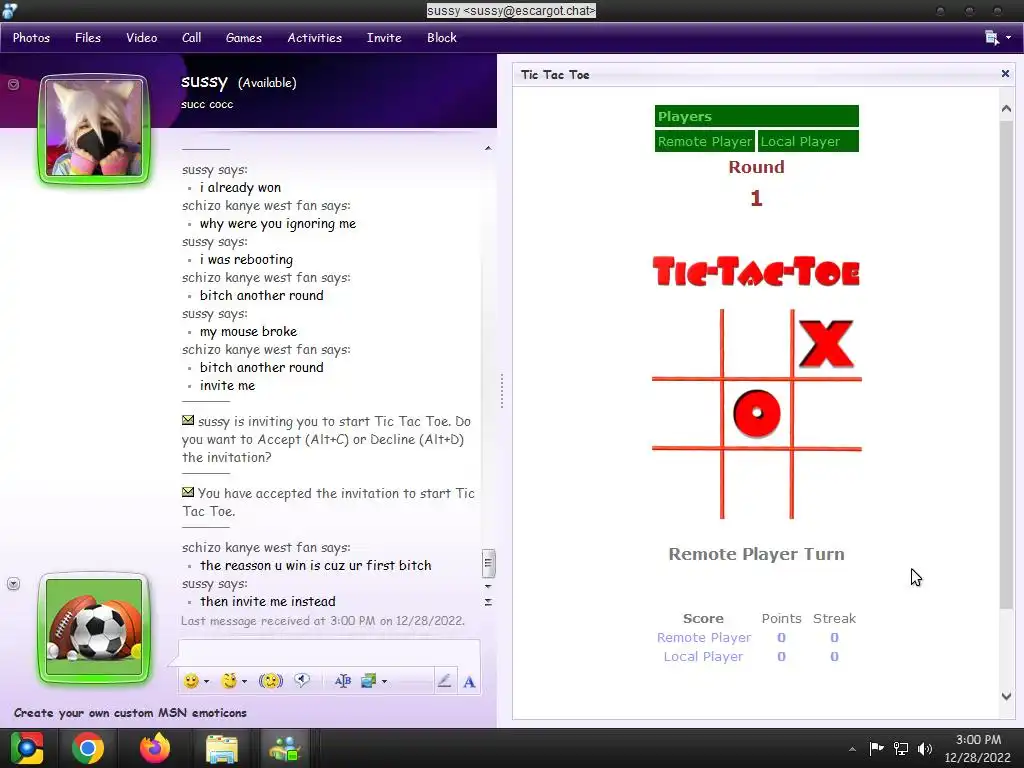
Task: Open File Explorer from the taskbar
Action: pos(222,748)
